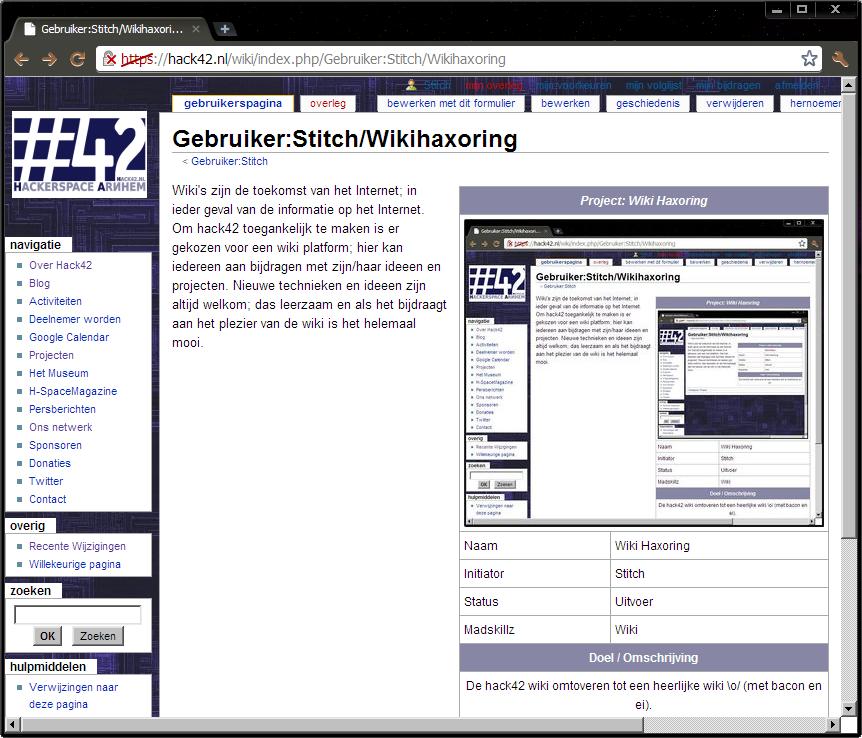Click the Wiki Haxoring project screenshot thumbnail
This screenshot has width=862, height=738.
pyautogui.click(x=644, y=372)
